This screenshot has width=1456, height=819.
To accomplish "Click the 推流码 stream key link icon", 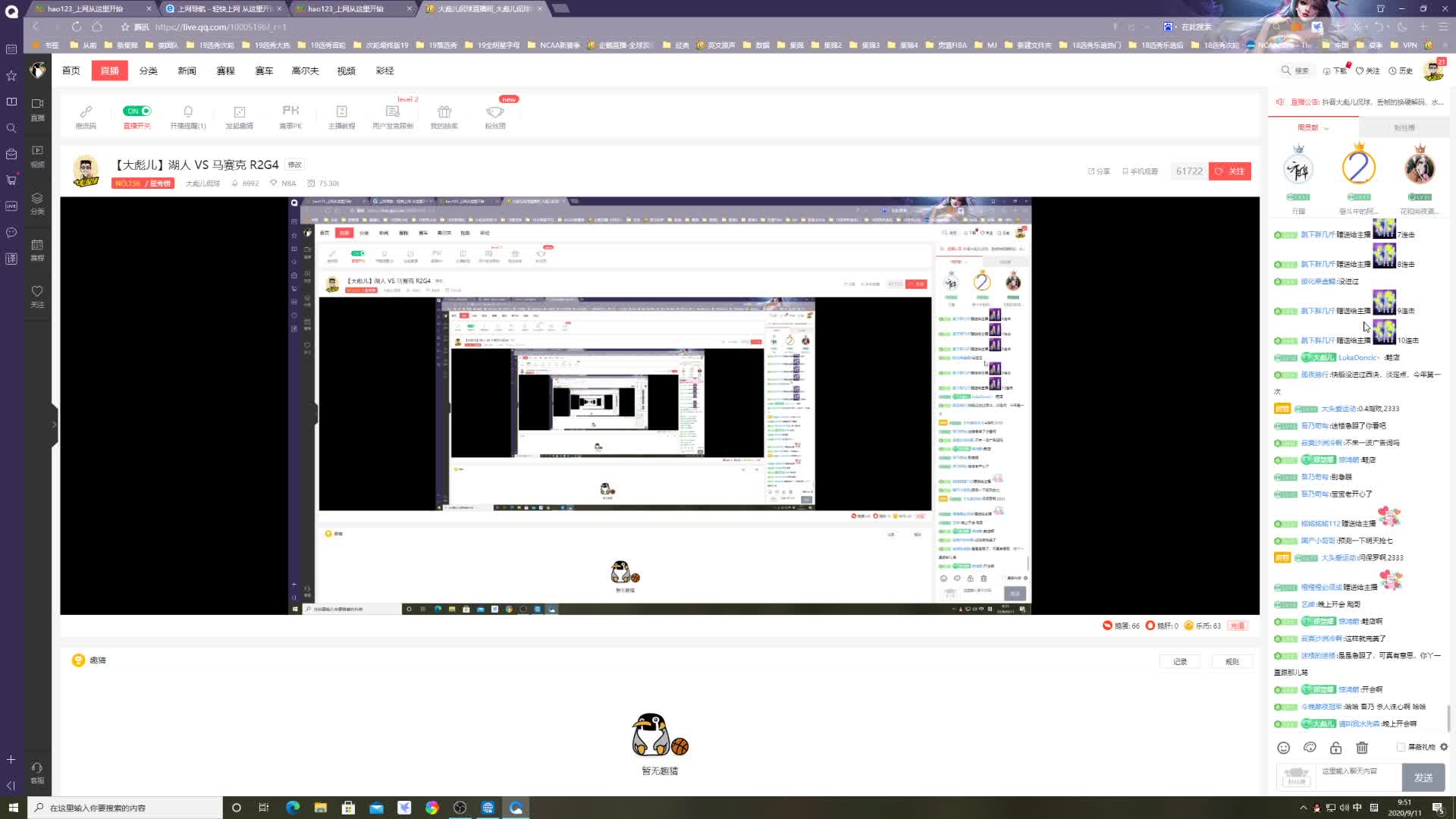I will tap(86, 111).
